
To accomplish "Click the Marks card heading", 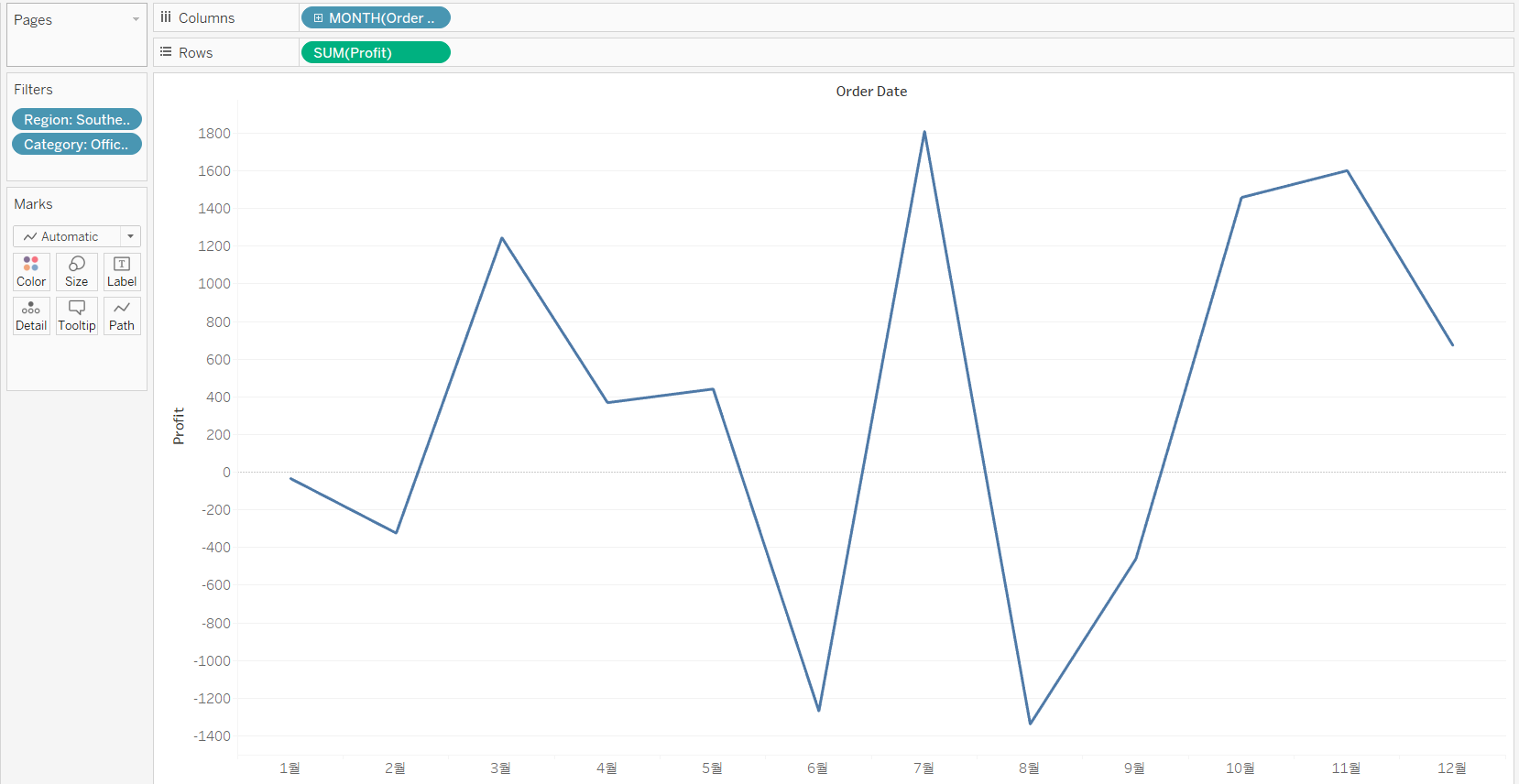I will (x=33, y=204).
